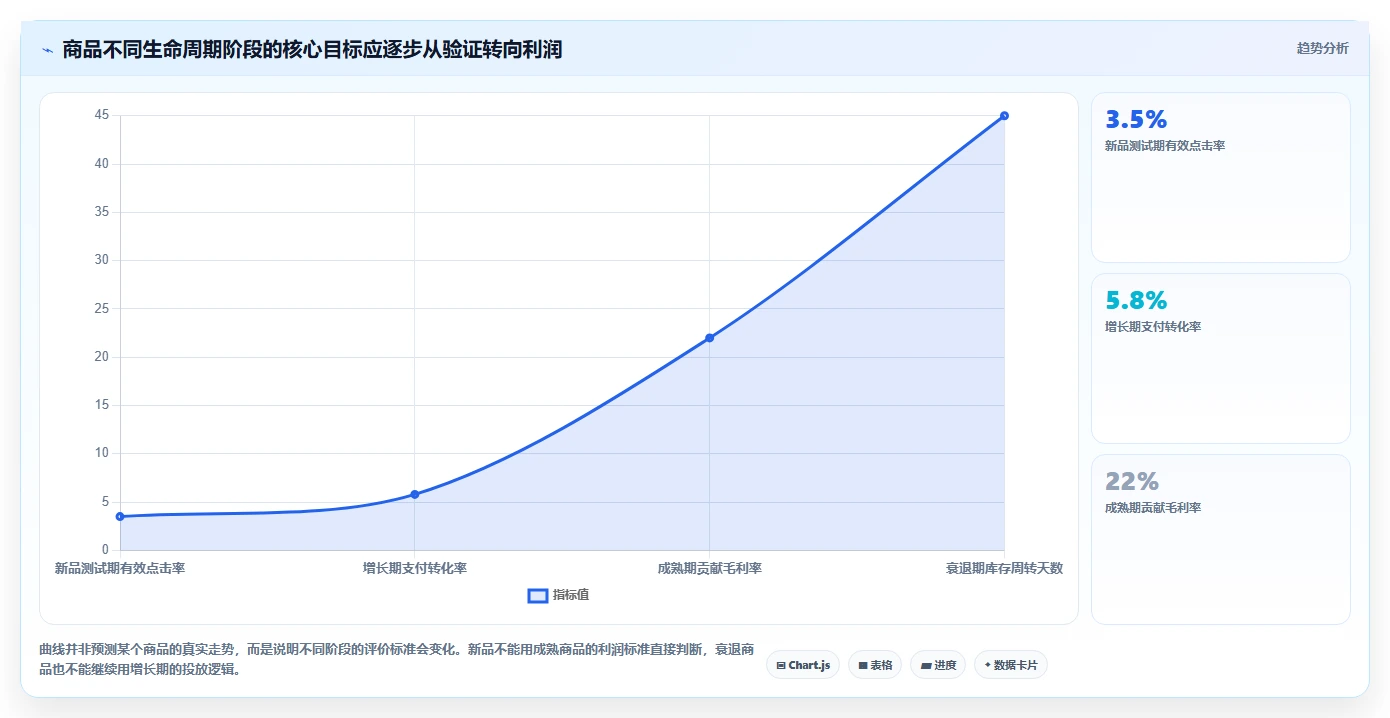This screenshot has width=1390, height=718.
Task: Click the y-axis value 25
Action: [102, 309]
